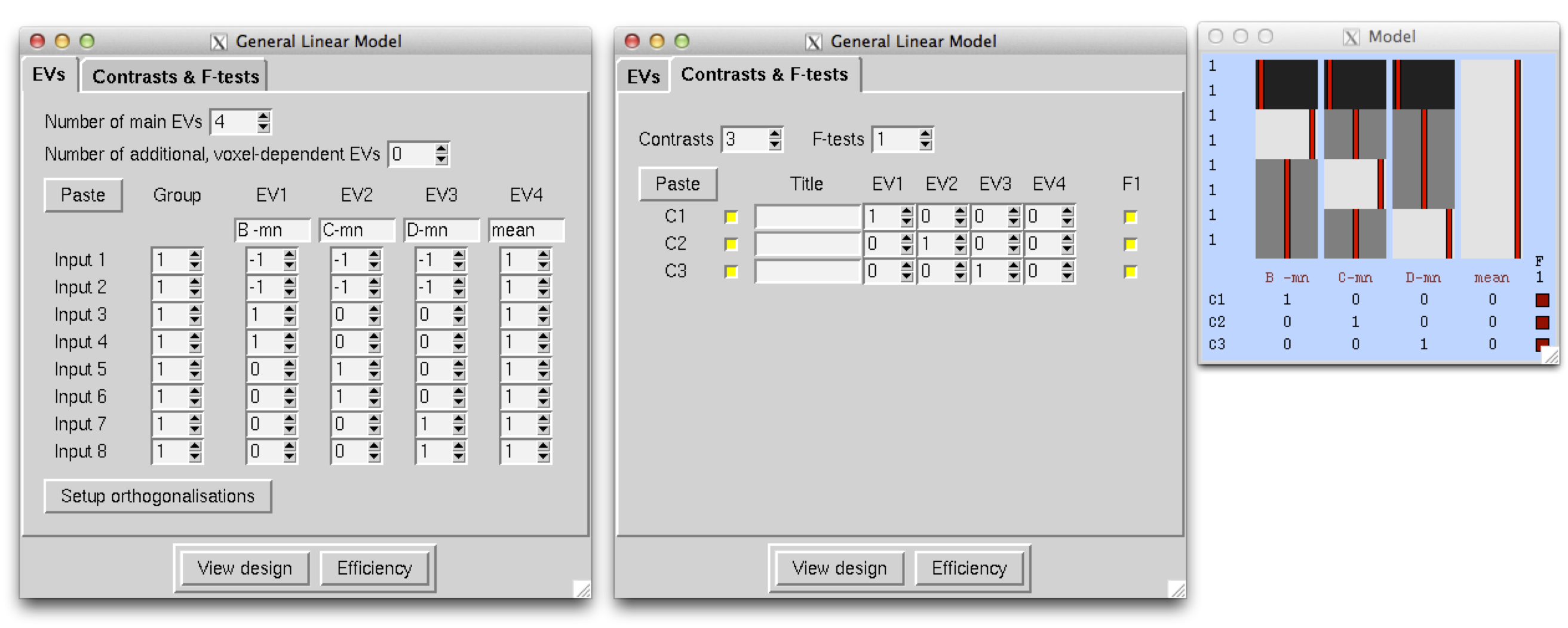Click Paste in the EVs window

click(x=83, y=195)
